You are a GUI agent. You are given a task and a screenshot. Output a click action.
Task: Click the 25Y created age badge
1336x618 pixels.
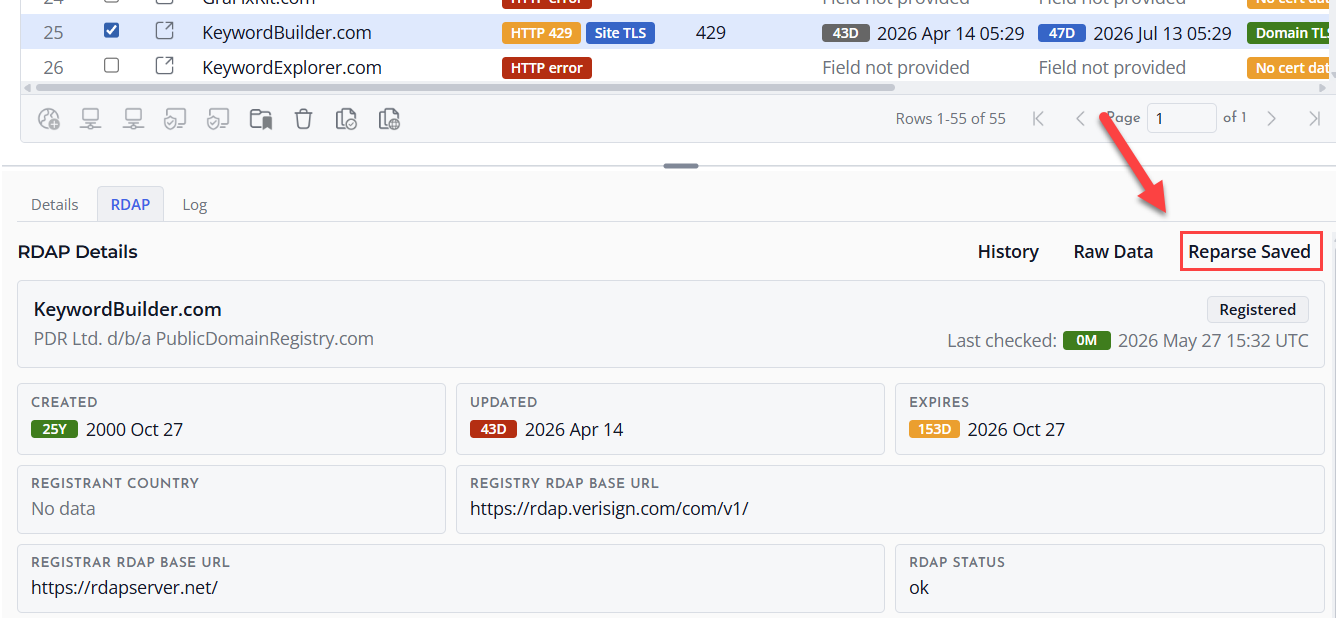tap(55, 429)
